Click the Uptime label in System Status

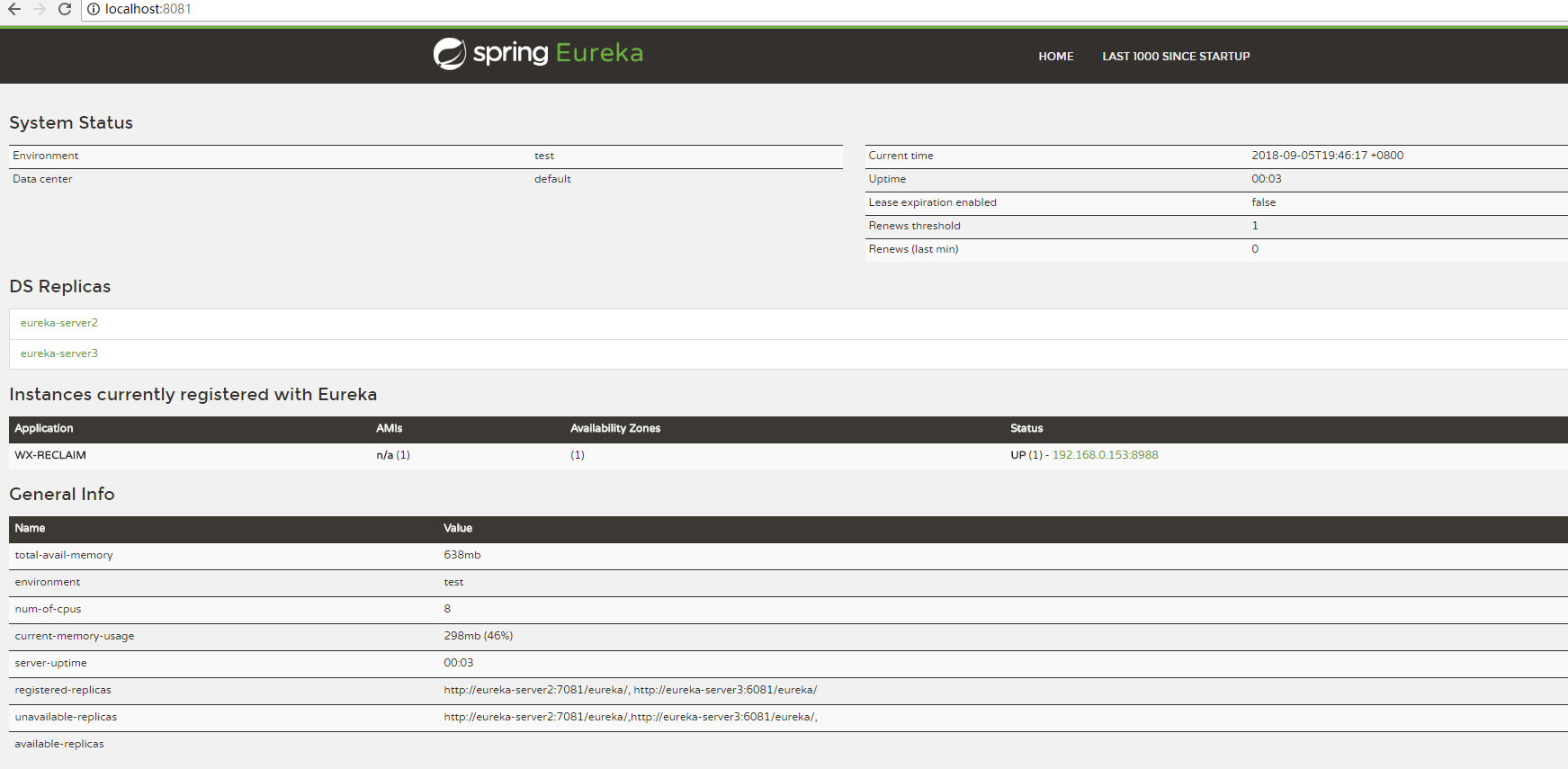pyautogui.click(x=887, y=179)
